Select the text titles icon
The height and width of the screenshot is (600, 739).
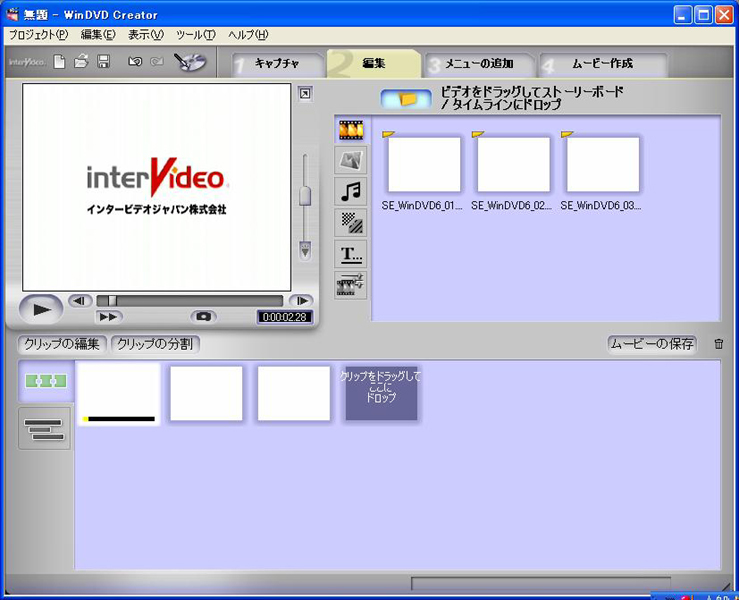click(x=351, y=254)
